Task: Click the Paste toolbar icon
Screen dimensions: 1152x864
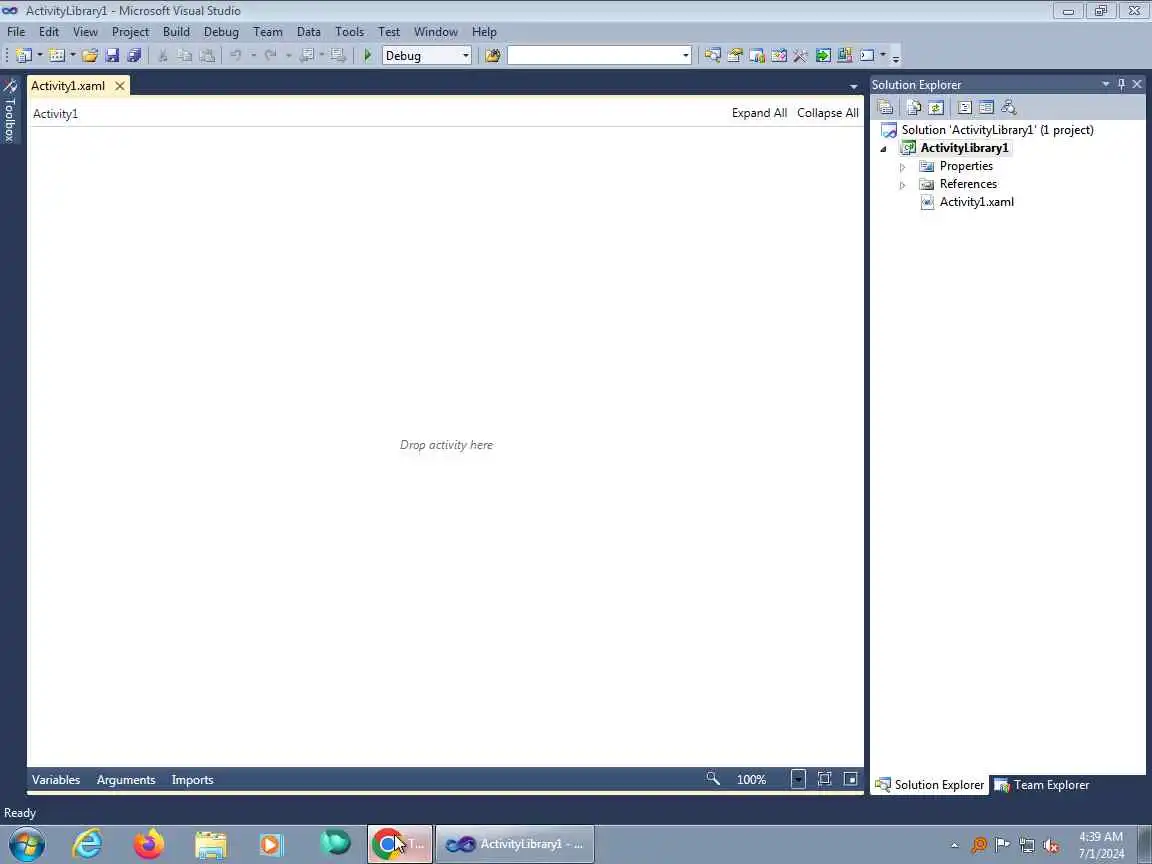Action: pyautogui.click(x=207, y=55)
